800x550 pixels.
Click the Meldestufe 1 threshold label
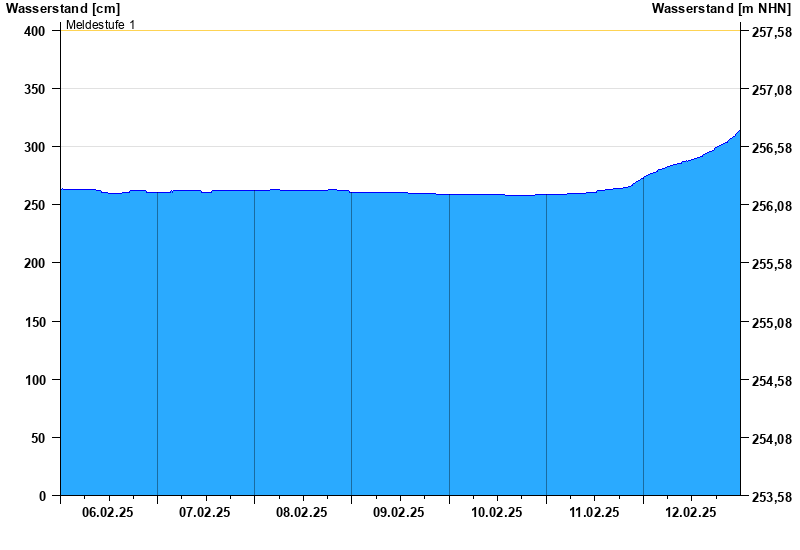click(x=100, y=24)
